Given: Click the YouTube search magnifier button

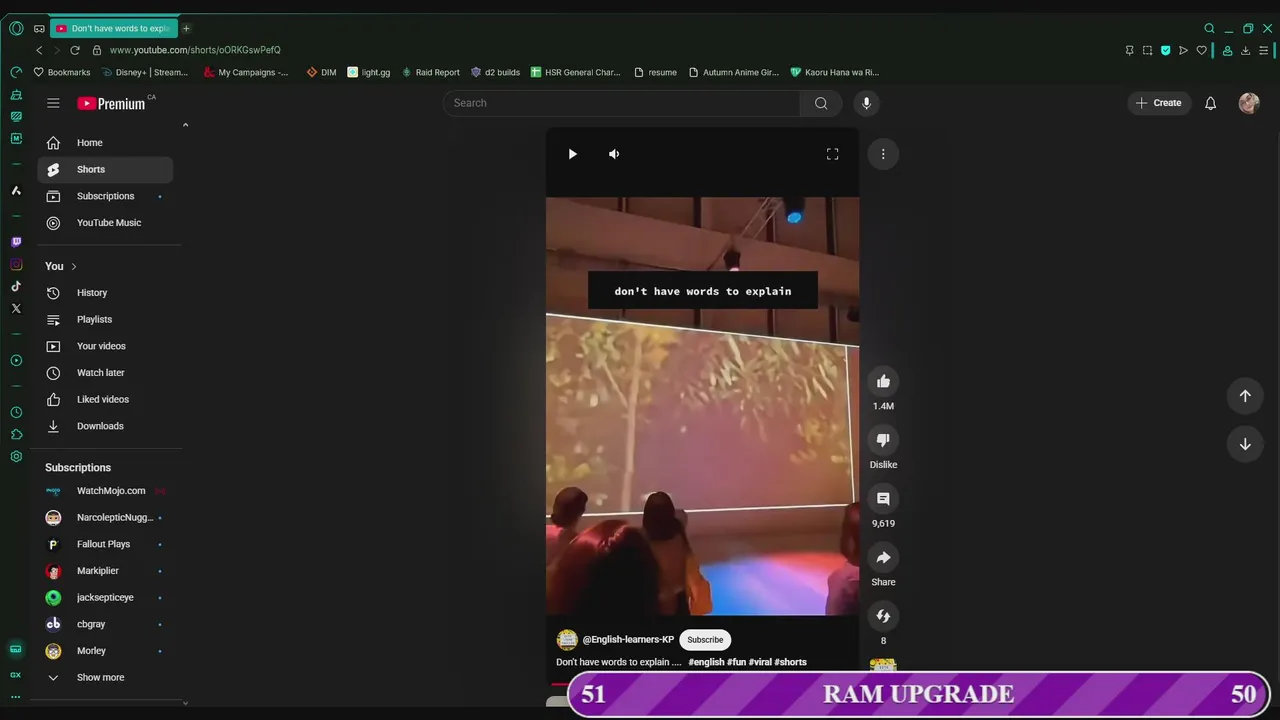Looking at the screenshot, I should 821,103.
